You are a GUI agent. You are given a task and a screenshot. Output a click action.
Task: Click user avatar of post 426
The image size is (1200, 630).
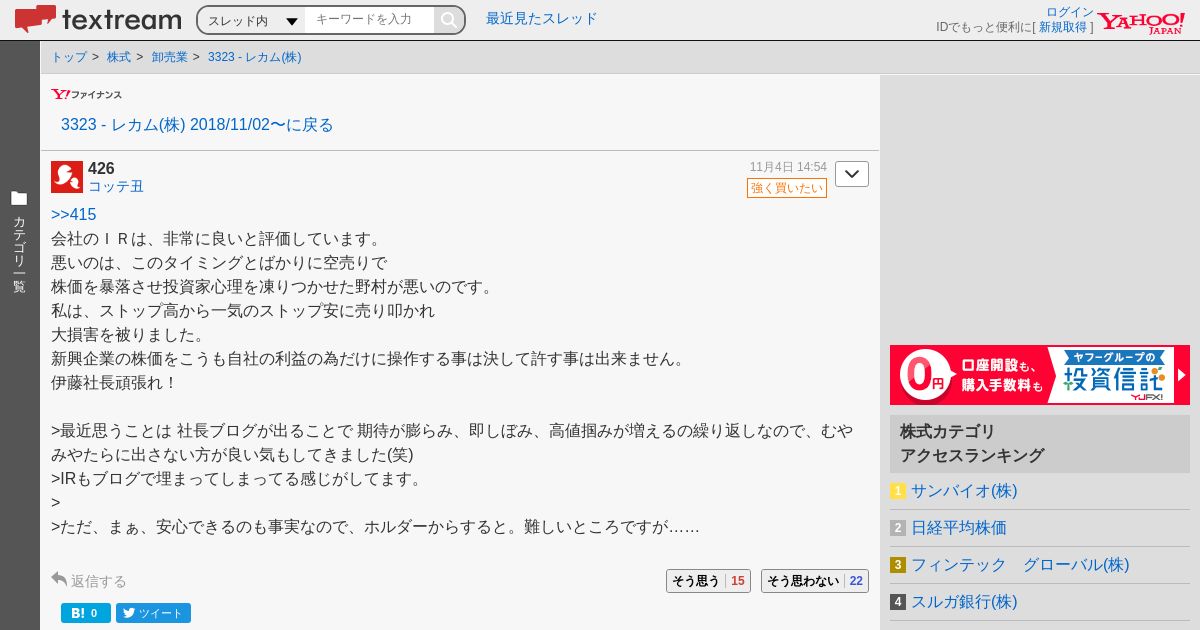coord(67,177)
